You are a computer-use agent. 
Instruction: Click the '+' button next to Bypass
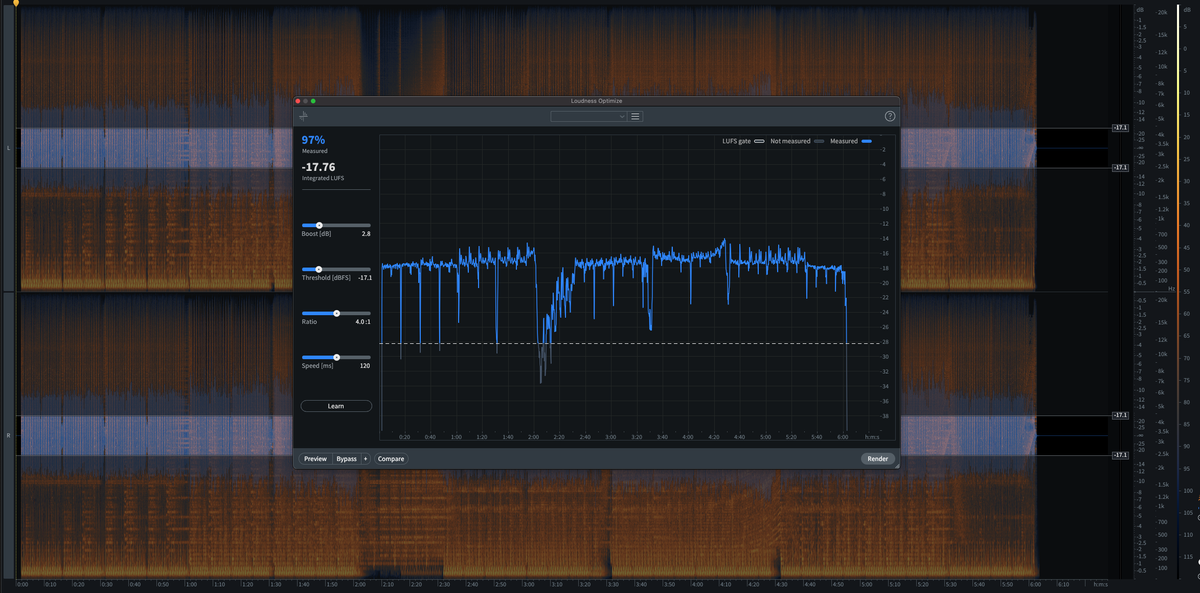coord(365,458)
